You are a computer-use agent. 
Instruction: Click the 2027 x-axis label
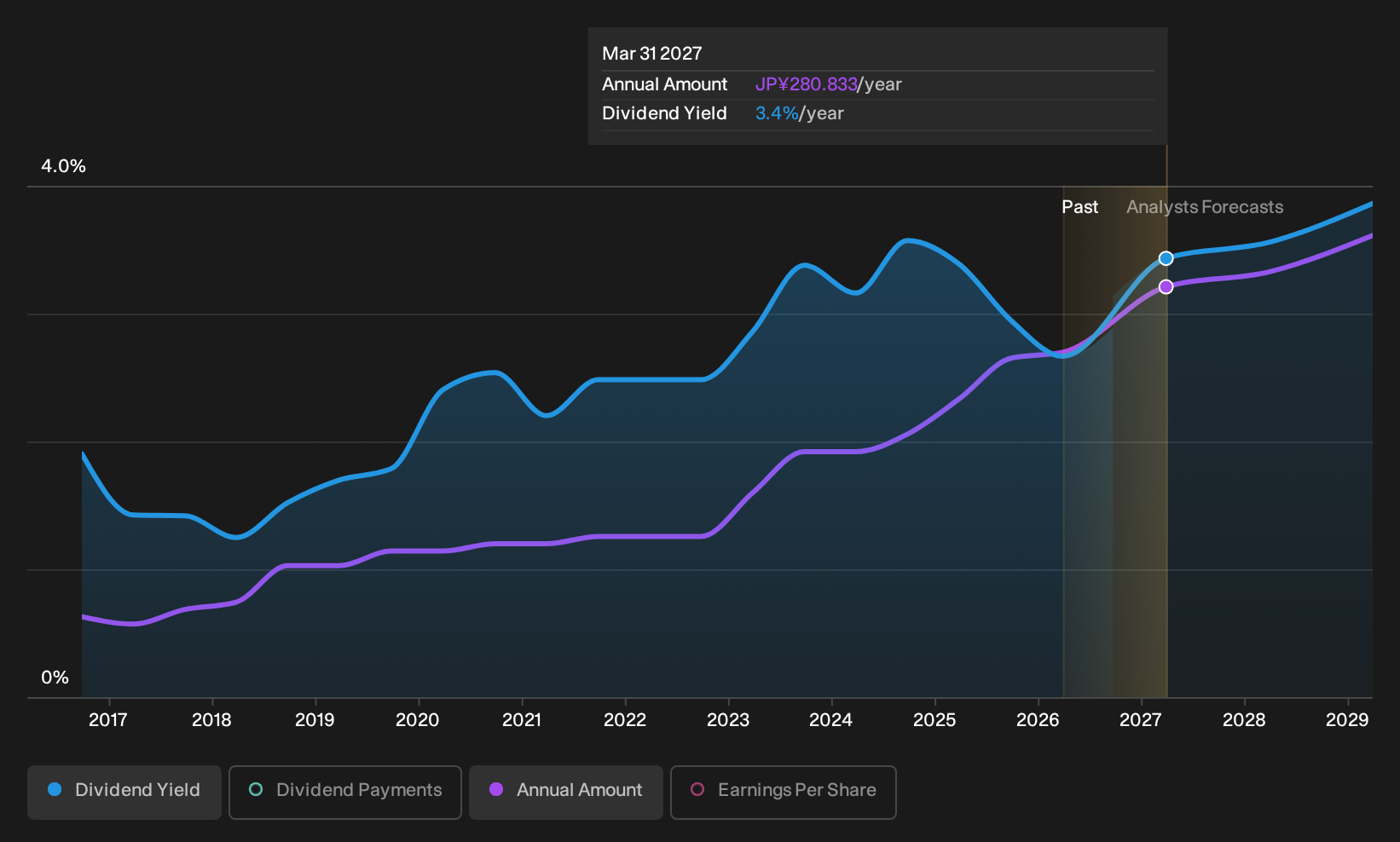(1141, 720)
